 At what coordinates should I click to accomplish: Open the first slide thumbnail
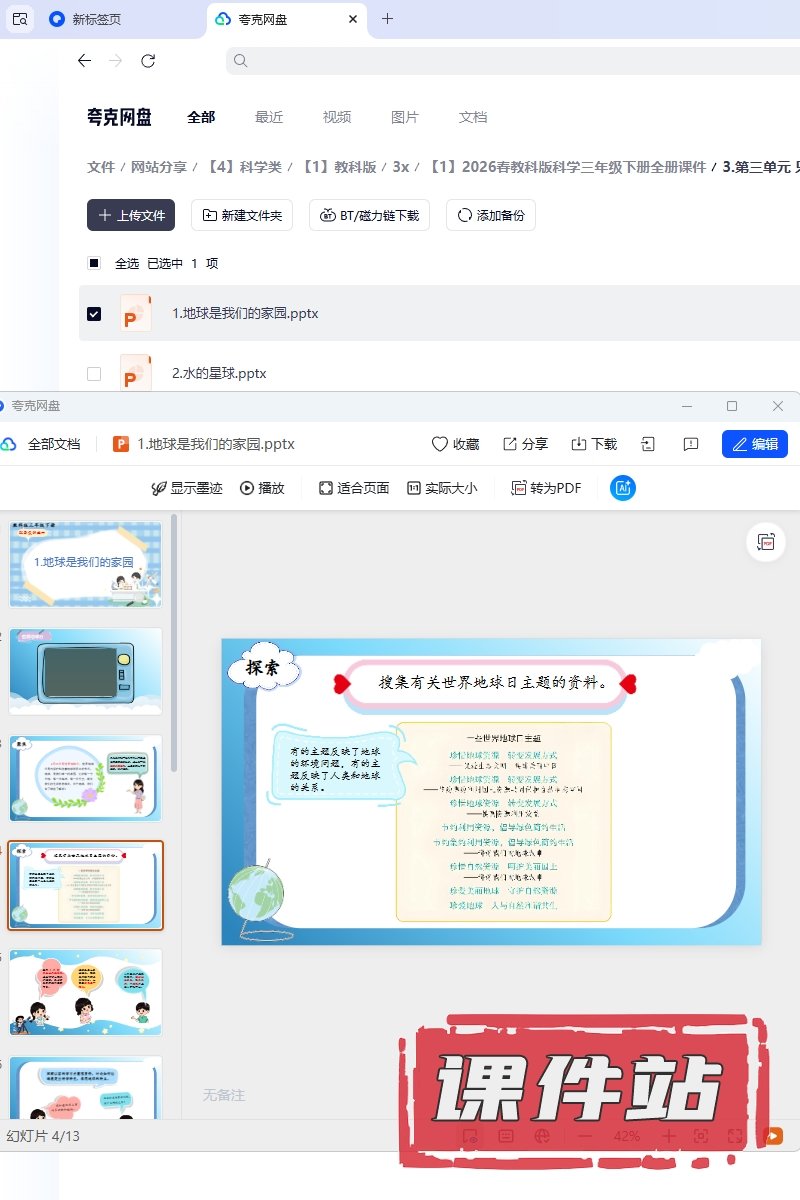(x=85, y=564)
